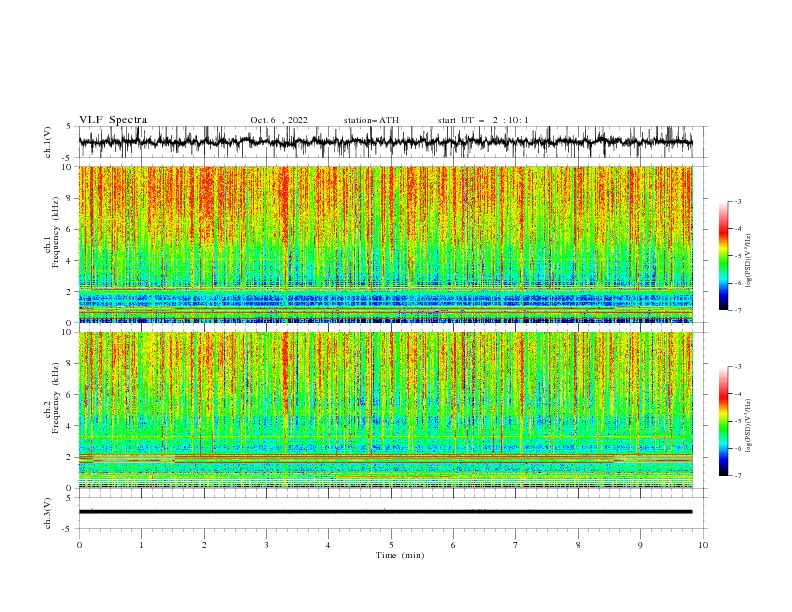The width and height of the screenshot is (792, 612).
Task: Click time axis tick label "9"
Action: pos(640,545)
